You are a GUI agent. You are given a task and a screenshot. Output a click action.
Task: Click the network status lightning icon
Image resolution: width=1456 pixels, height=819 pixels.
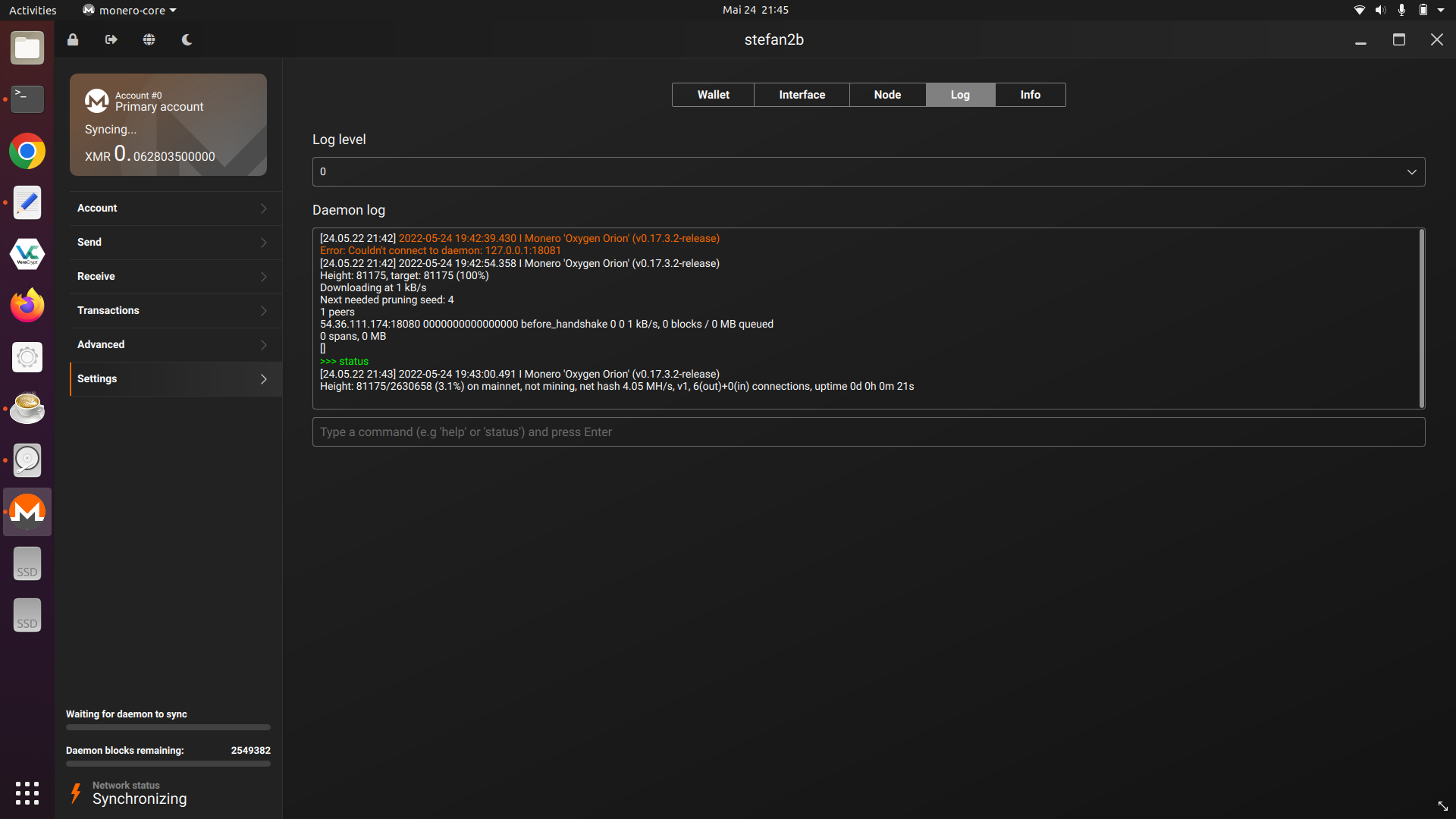coord(76,793)
